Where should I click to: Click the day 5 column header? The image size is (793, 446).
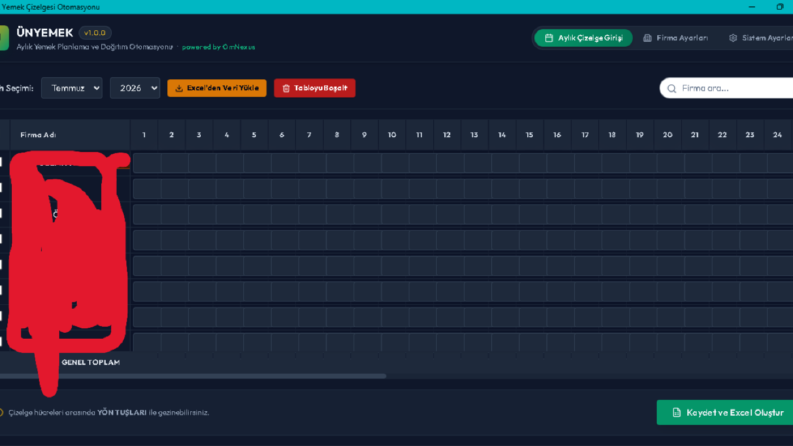[x=254, y=135]
